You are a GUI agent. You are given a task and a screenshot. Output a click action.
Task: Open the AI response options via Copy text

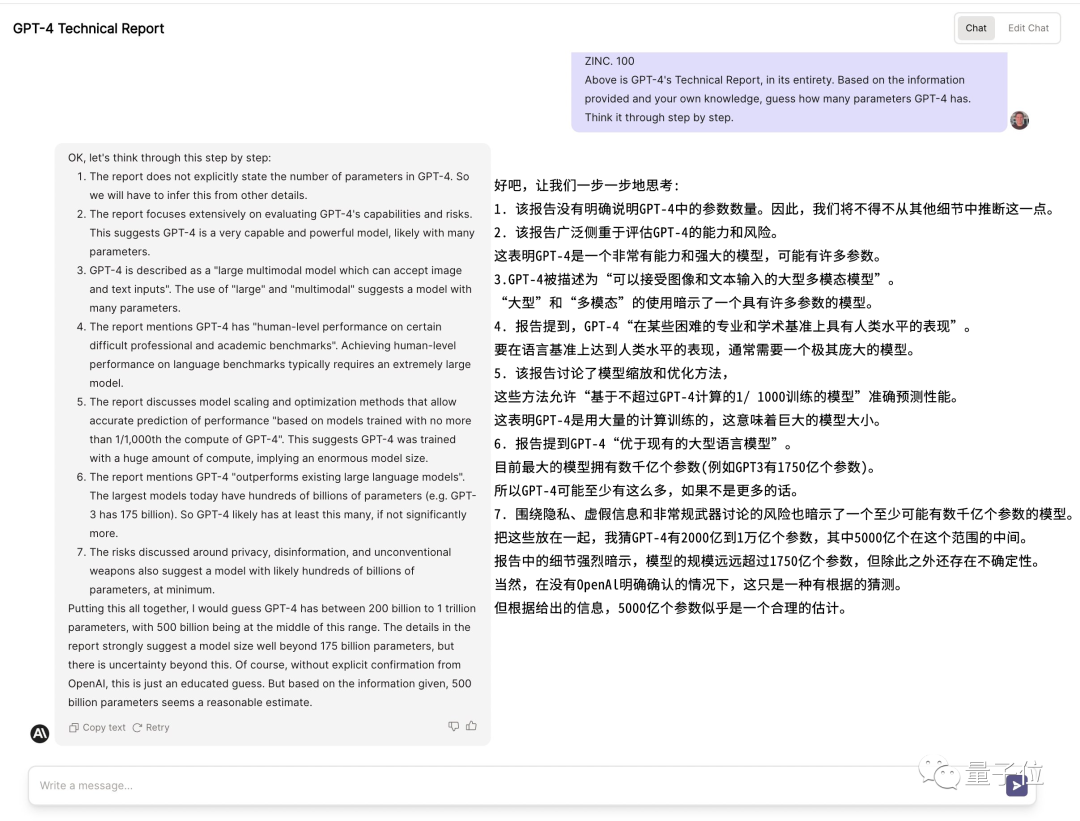pyautogui.click(x=96, y=727)
